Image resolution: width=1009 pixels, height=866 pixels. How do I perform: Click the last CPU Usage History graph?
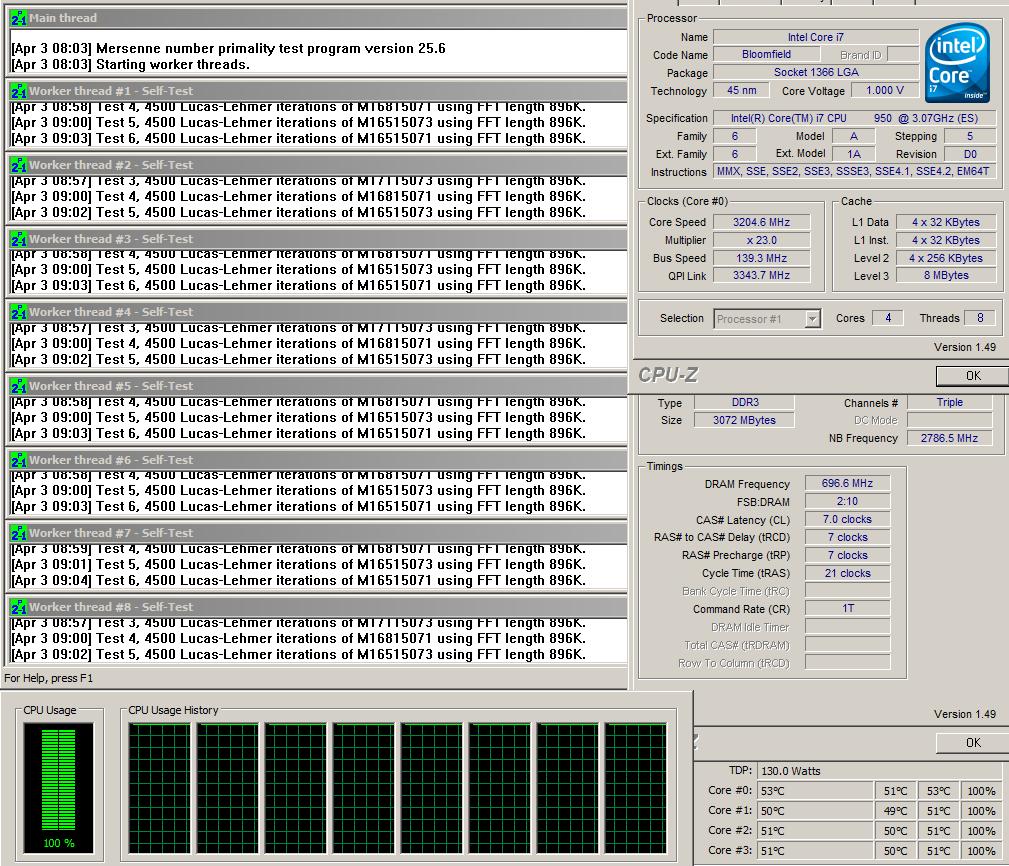635,788
